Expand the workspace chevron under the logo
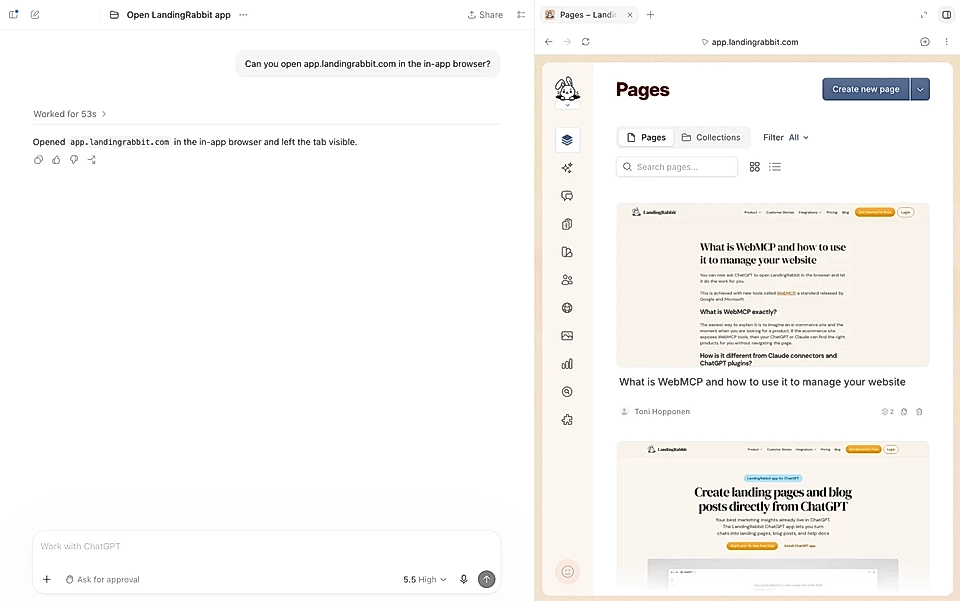The height and width of the screenshot is (601, 960). (568, 105)
